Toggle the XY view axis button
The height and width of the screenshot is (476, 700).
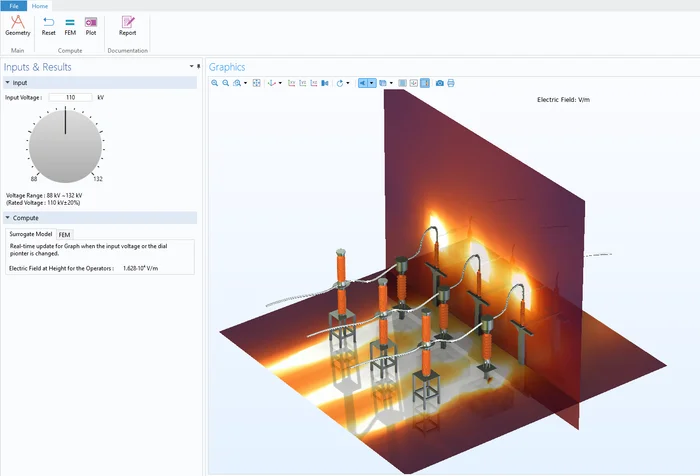pos(292,83)
